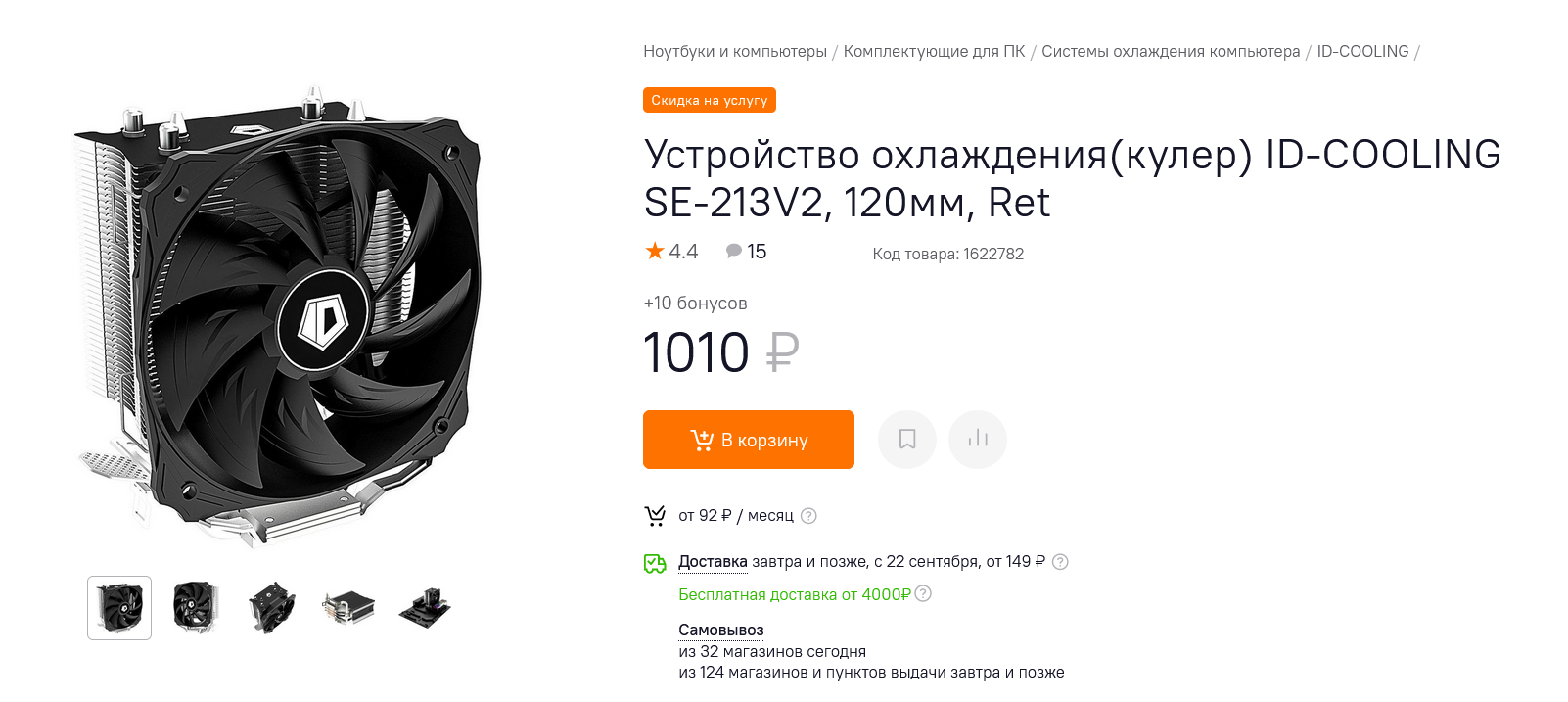Open the help icon next to delivery from 149 ₽
The width and height of the screenshot is (1568, 702).
point(1060,562)
